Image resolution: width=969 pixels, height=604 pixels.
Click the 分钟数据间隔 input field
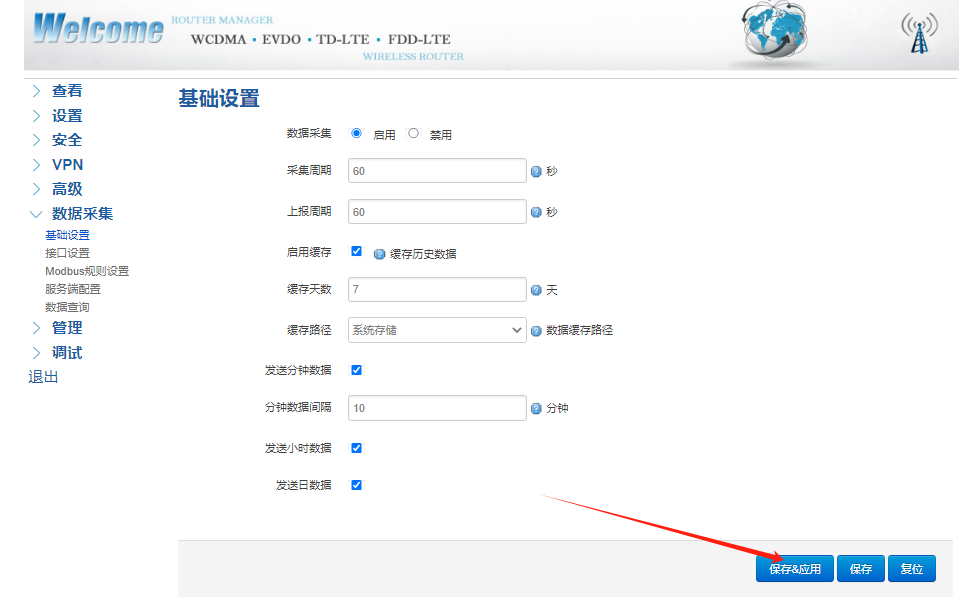pyautogui.click(x=437, y=408)
